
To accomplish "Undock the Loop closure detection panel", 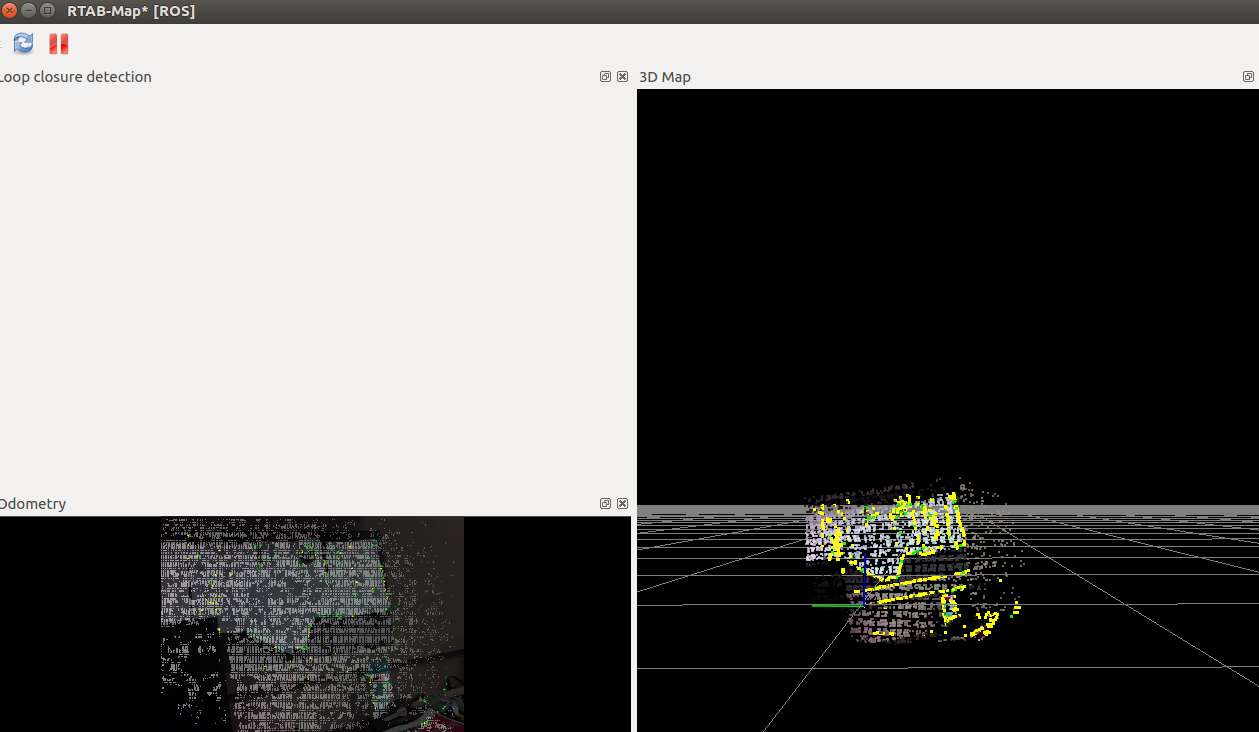I will point(604,76).
